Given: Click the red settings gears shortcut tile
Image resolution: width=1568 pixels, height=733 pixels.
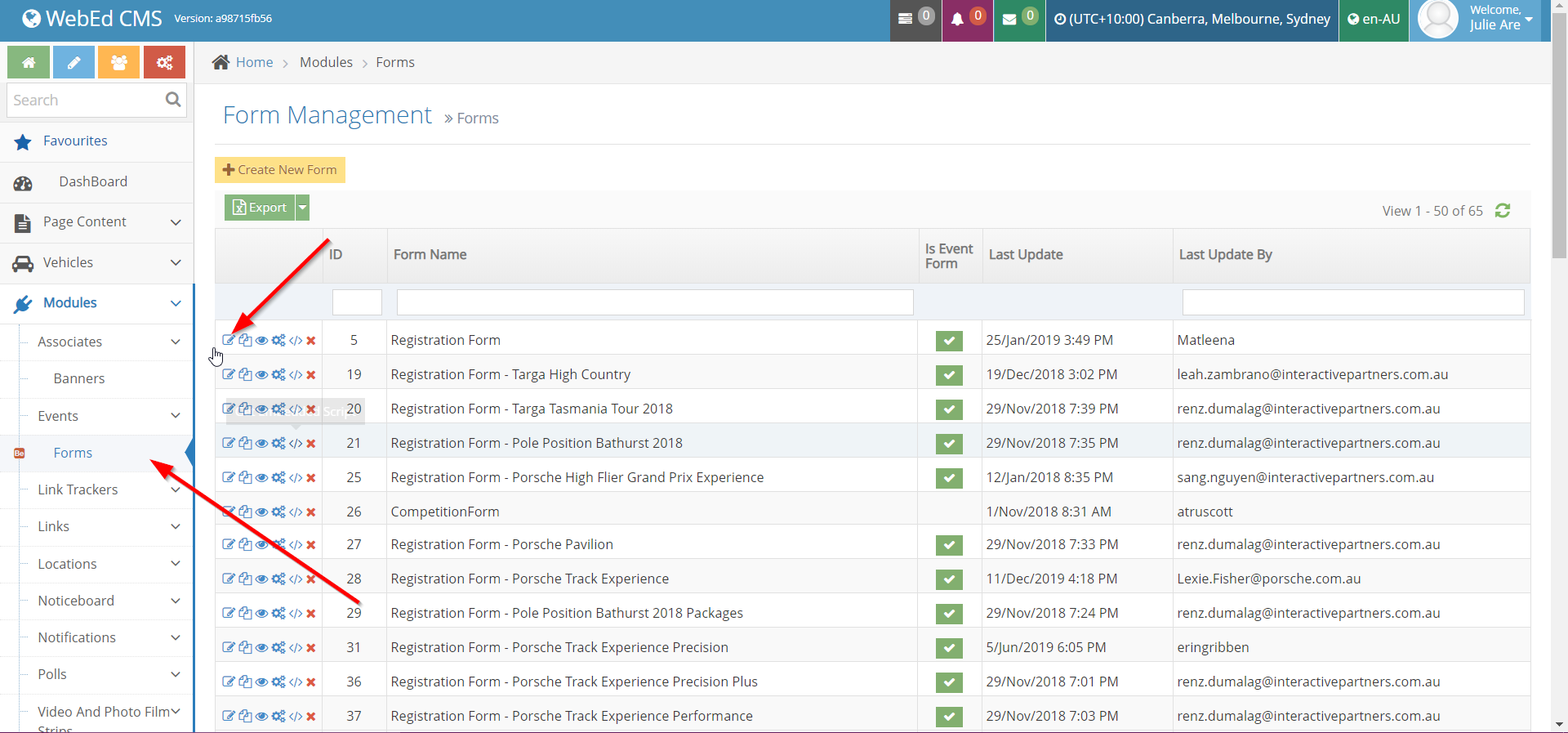Looking at the screenshot, I should click(164, 62).
